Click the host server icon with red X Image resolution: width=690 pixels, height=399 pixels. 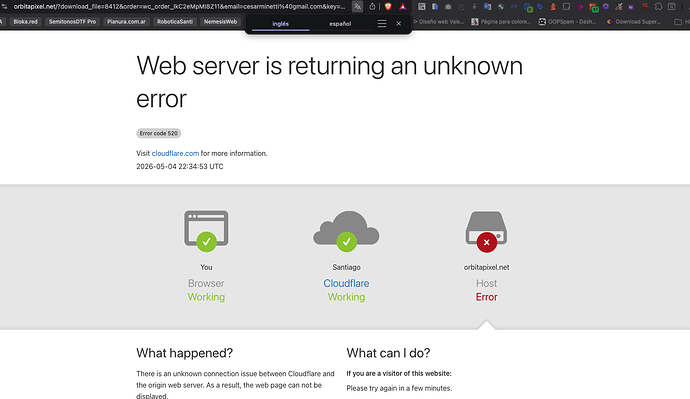486,231
